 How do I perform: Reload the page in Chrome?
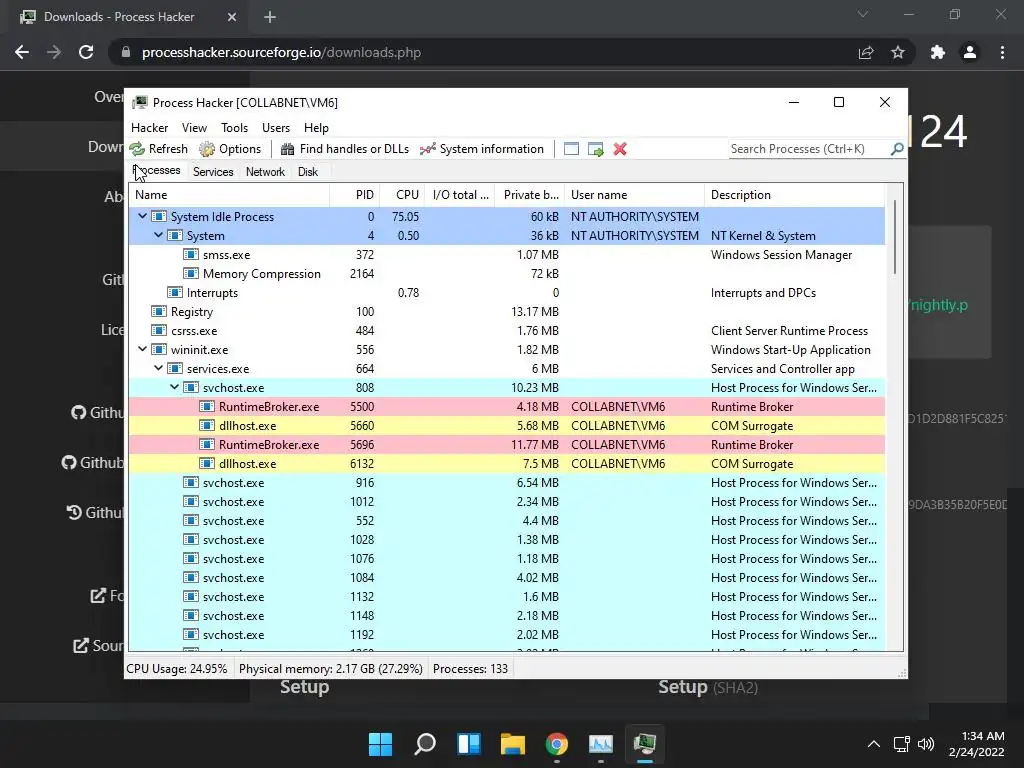pos(86,52)
